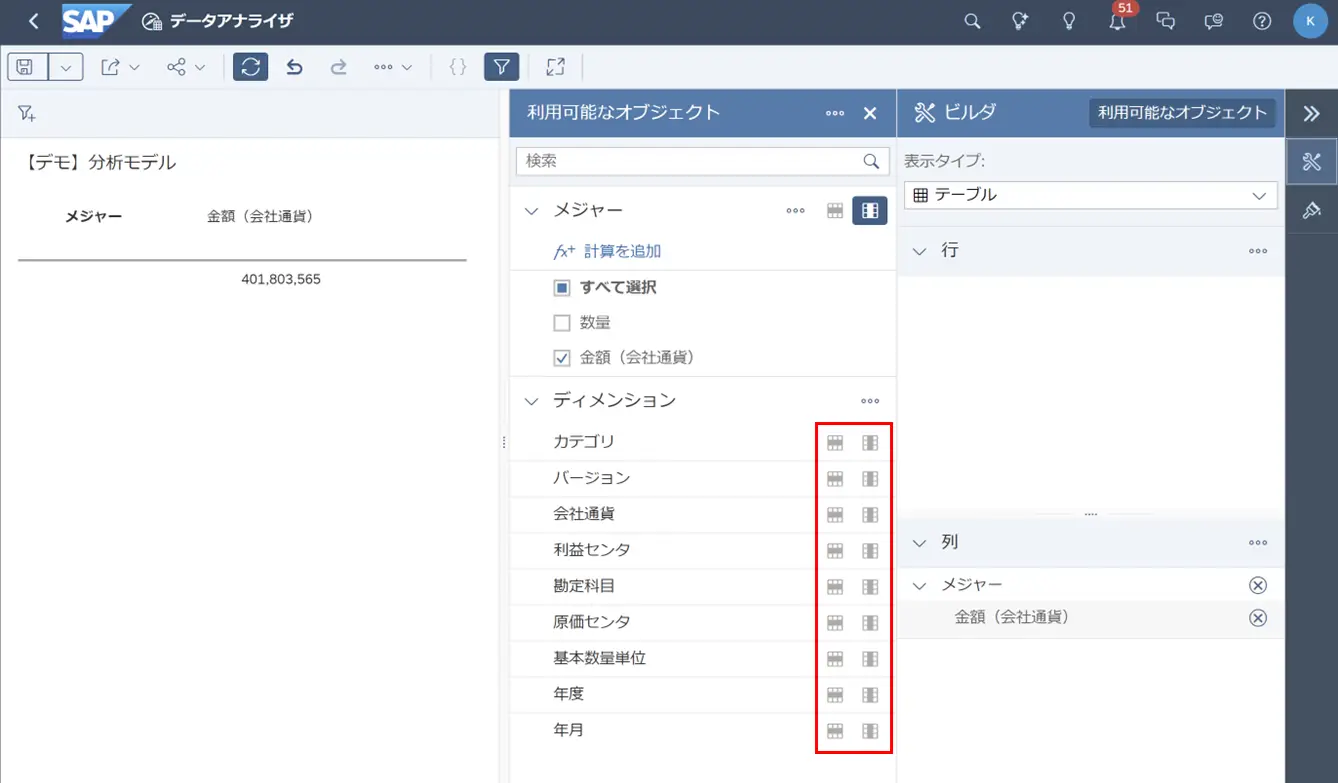Close the 利用可能なオブジェクト panel

coord(870,113)
